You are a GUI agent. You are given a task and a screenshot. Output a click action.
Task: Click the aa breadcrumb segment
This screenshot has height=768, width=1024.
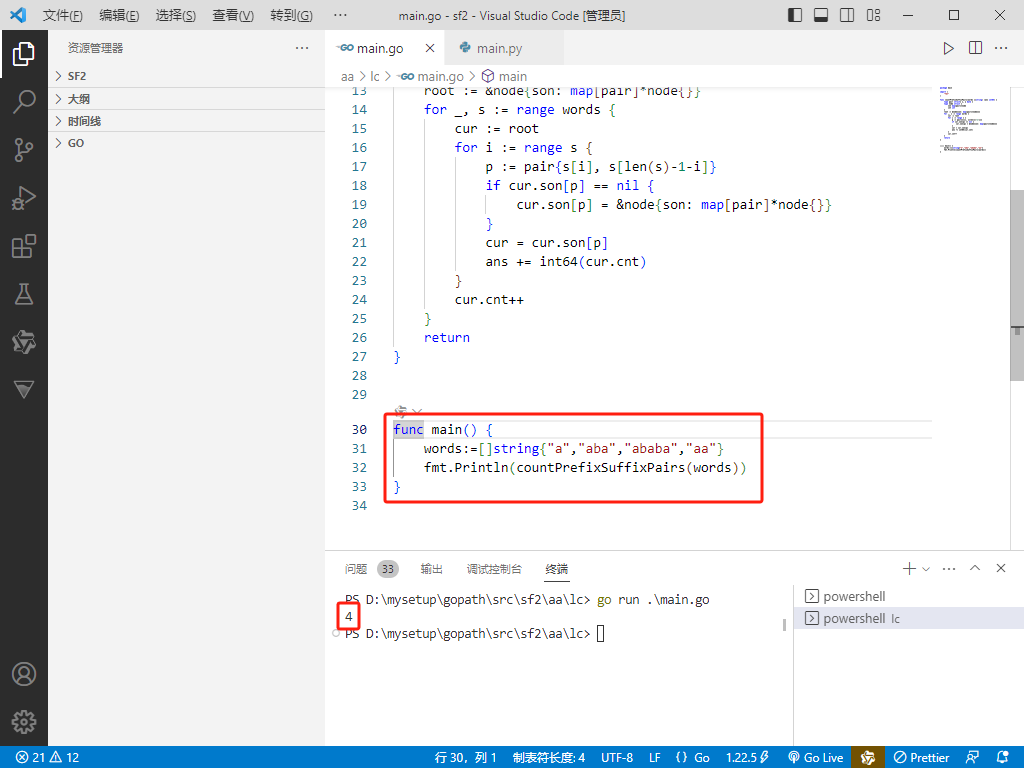(x=347, y=76)
